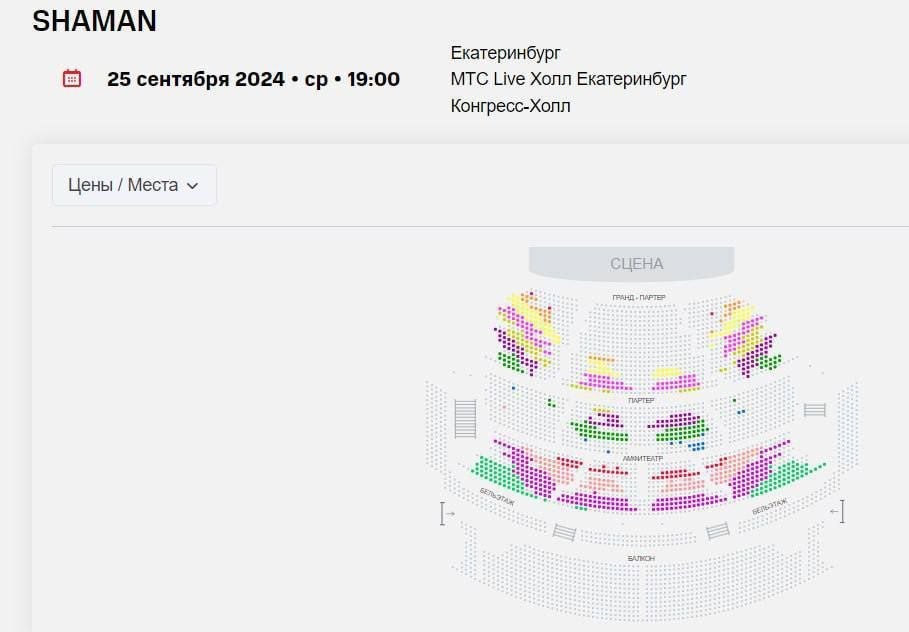Select the АМФИТЕАТР section label
The width and height of the screenshot is (909, 632).
(642, 459)
